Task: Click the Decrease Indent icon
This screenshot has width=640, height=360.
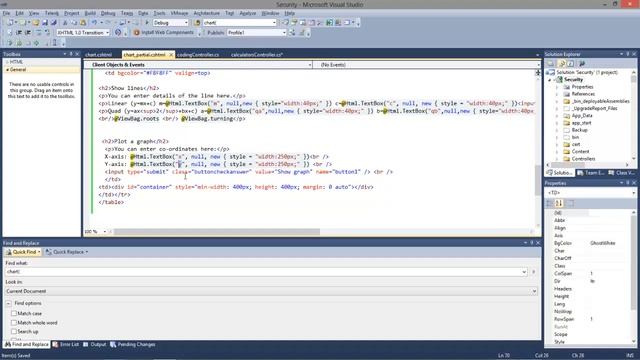Action: click(19, 33)
